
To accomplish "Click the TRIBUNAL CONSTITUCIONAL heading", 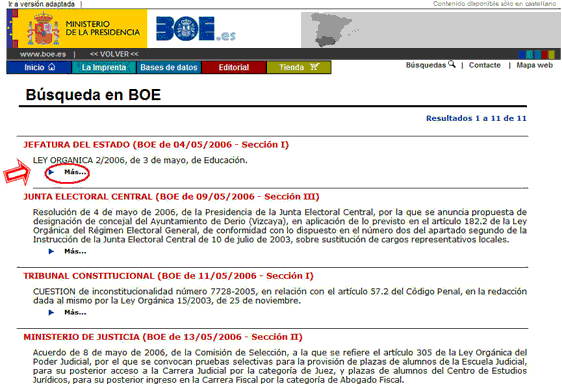I will [x=168, y=276].
